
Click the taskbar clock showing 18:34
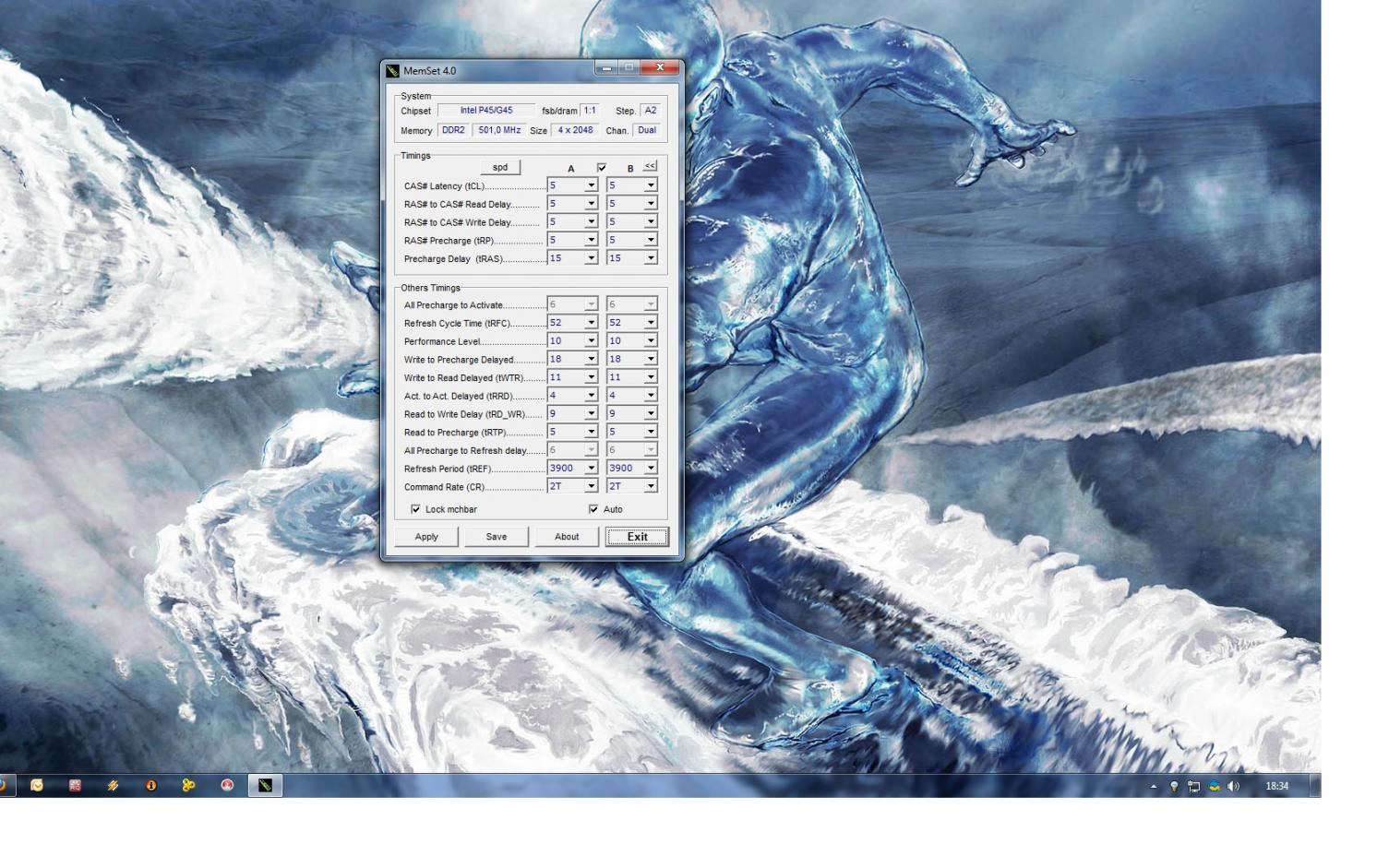pos(1276,786)
